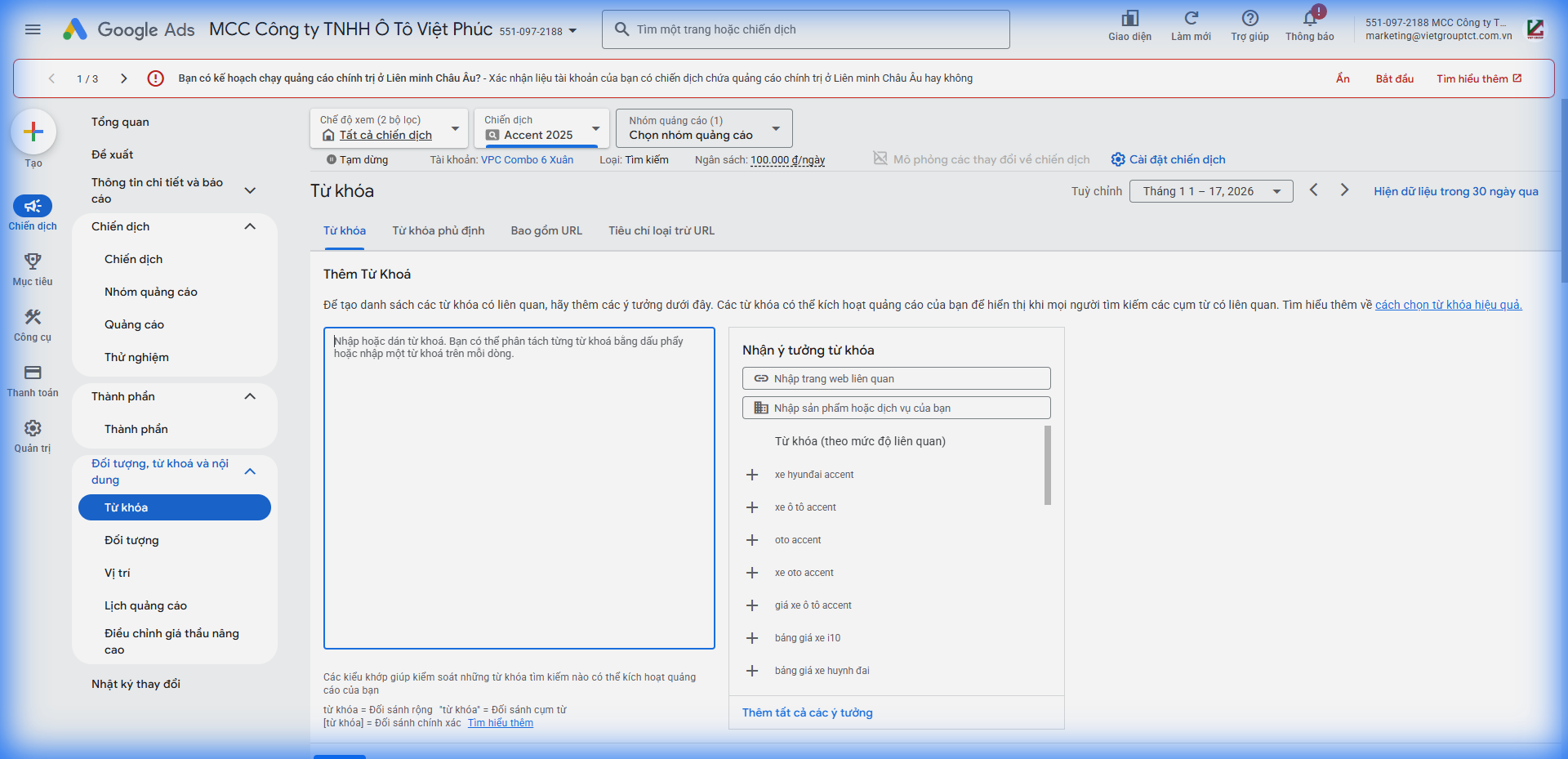Open Quản trị gear icon

pos(33,428)
